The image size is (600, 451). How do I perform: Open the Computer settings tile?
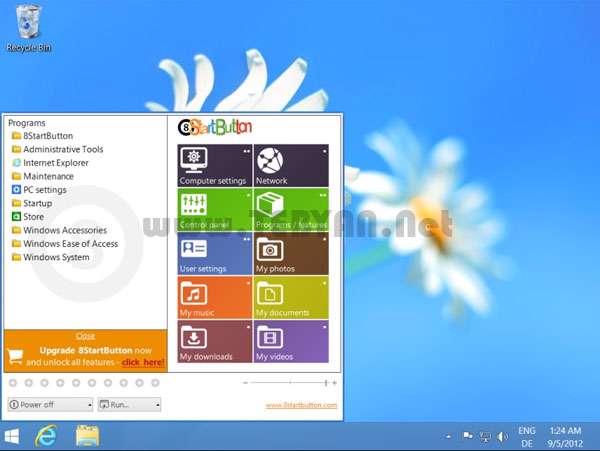tap(214, 165)
